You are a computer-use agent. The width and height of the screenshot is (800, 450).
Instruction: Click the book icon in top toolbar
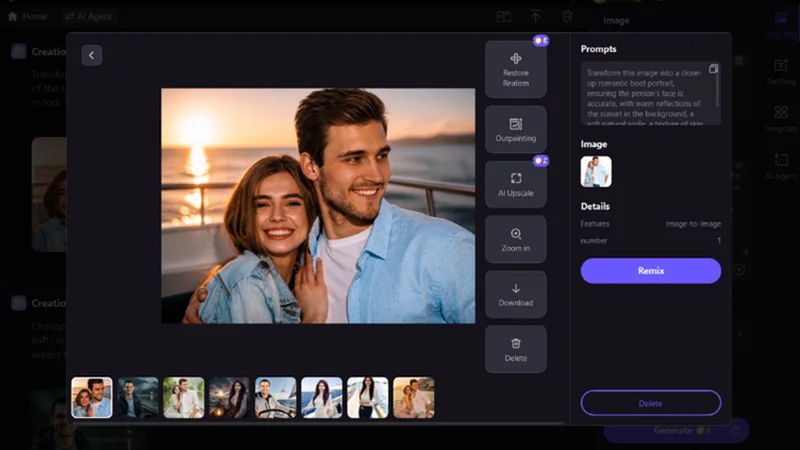click(x=504, y=16)
